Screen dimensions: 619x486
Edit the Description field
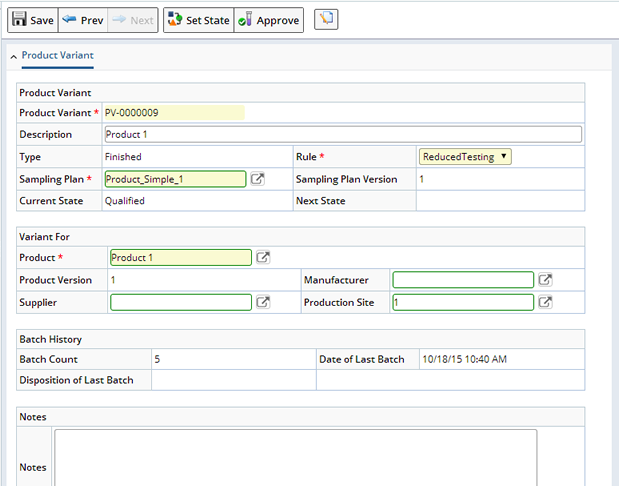tap(343, 134)
